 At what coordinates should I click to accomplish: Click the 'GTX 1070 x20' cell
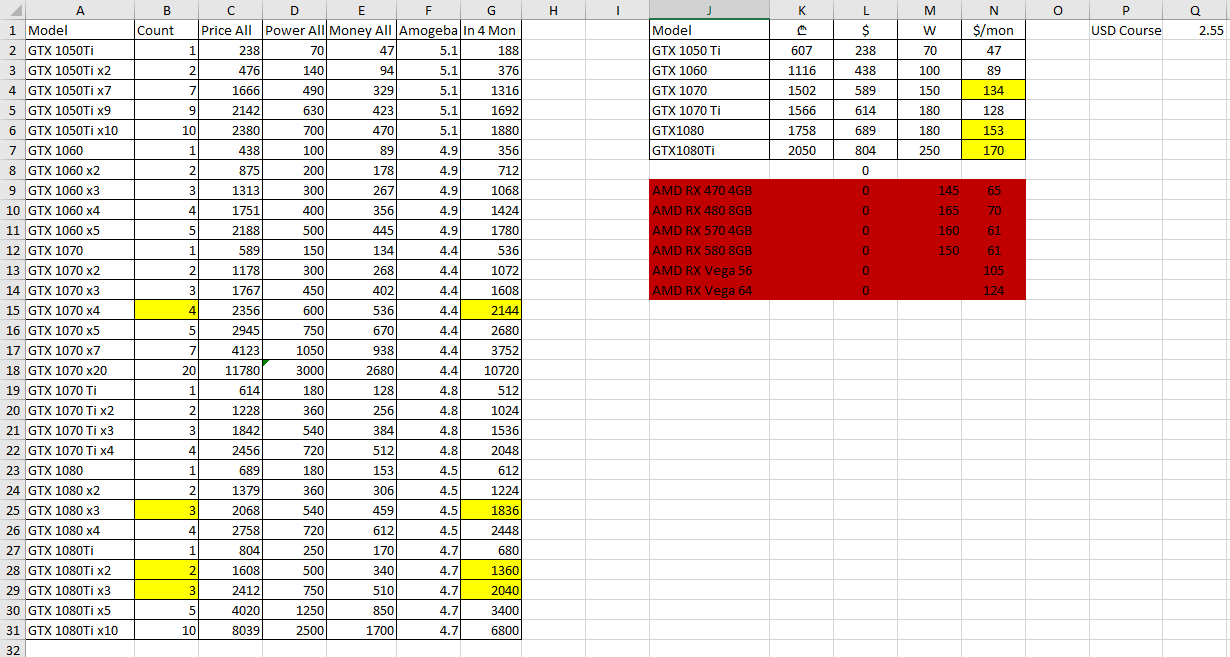(80, 370)
